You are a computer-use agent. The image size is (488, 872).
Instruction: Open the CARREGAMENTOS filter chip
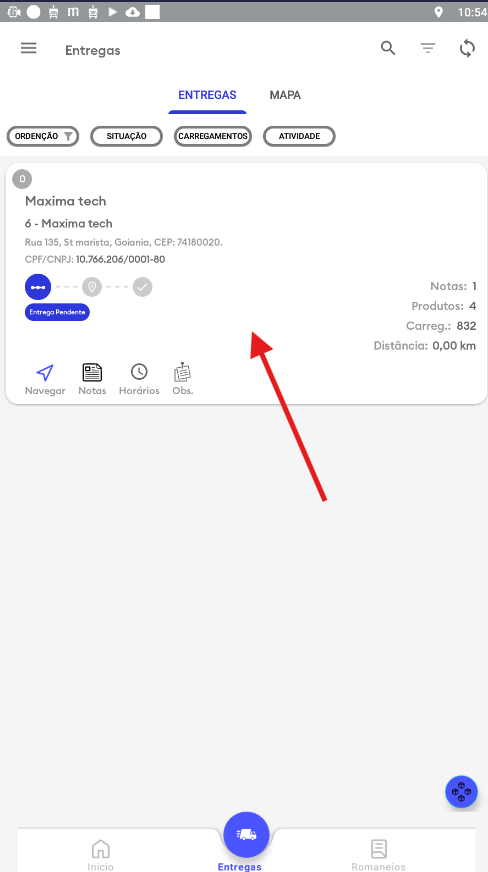[213, 136]
